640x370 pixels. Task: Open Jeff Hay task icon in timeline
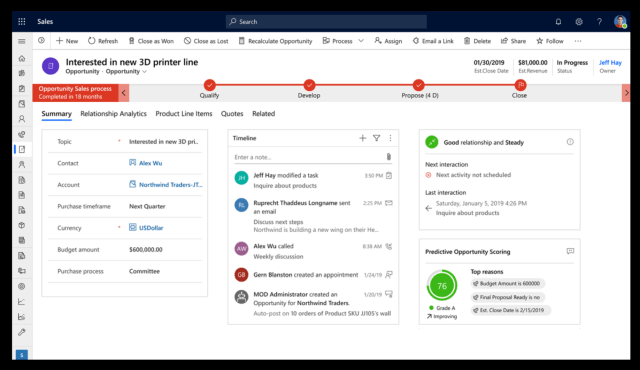[389, 175]
